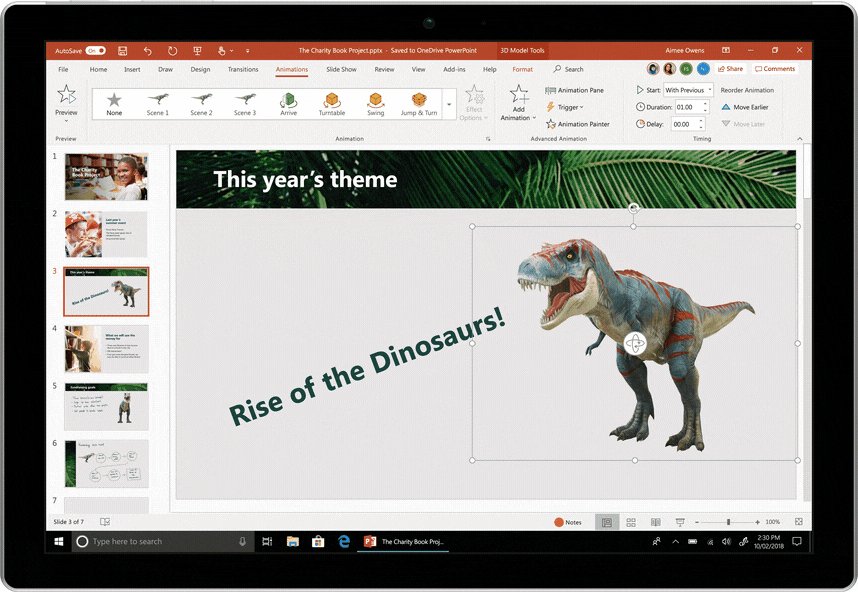Open the Animation group dialog launcher

click(x=488, y=139)
